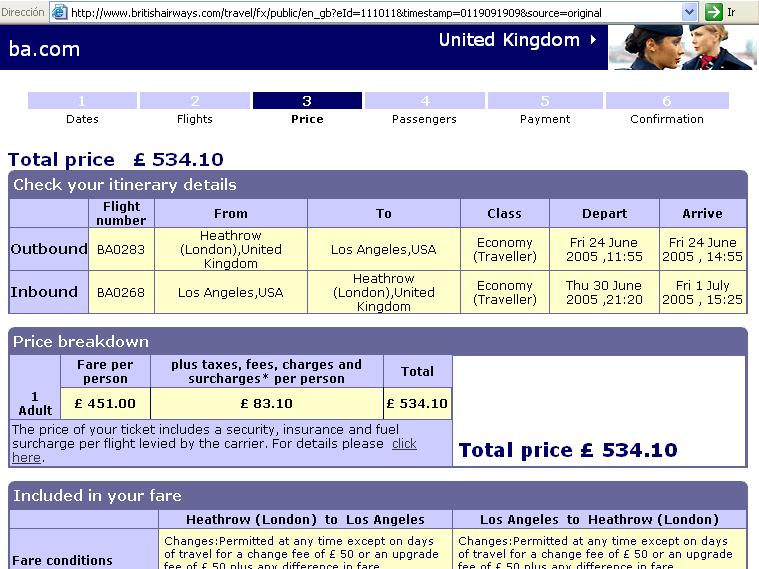Screen dimensions: 759x569
Task: Click inbound arrival Fri 1 July 2005 15:25
Action: coord(702,292)
